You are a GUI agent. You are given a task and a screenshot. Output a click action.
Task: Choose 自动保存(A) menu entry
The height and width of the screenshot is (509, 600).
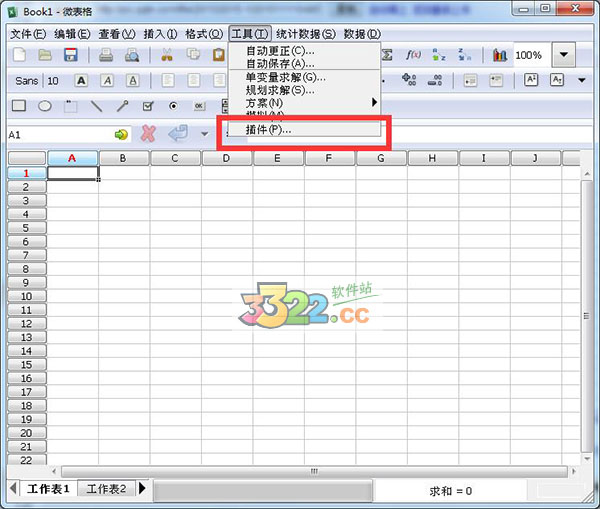coord(305,63)
